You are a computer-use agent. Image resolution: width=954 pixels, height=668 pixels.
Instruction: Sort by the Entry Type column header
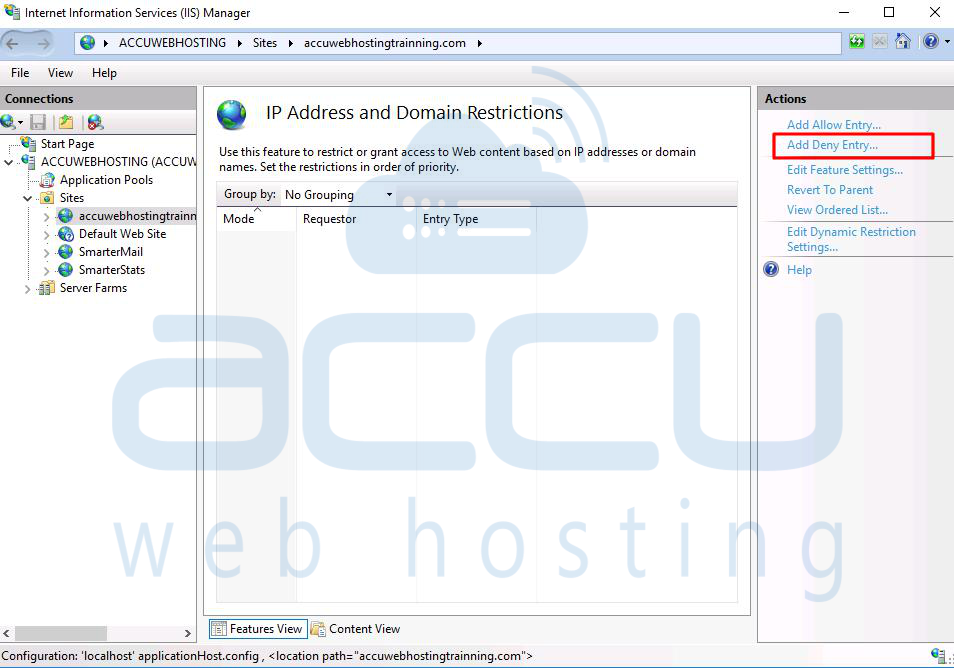[476, 218]
